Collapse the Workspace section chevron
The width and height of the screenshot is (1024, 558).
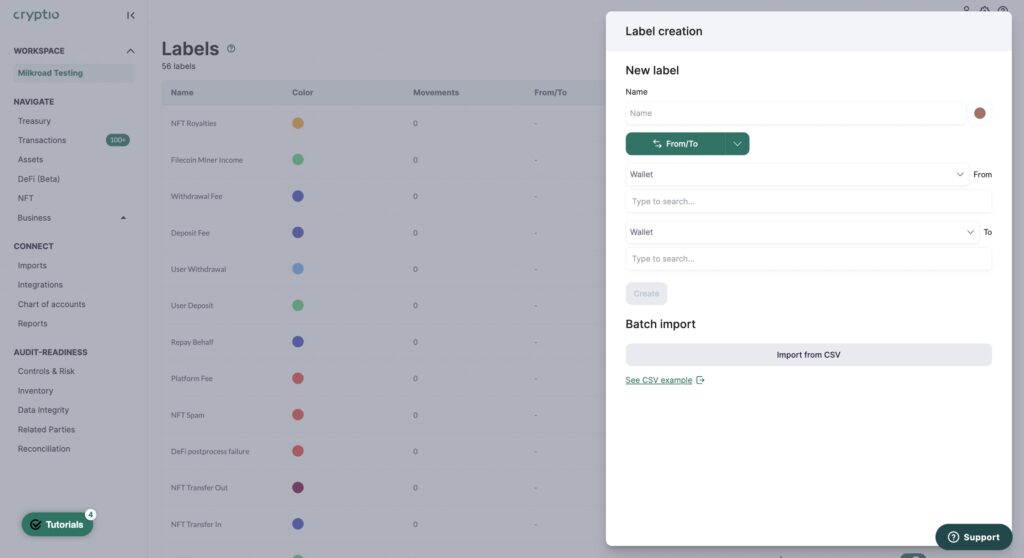[130, 51]
